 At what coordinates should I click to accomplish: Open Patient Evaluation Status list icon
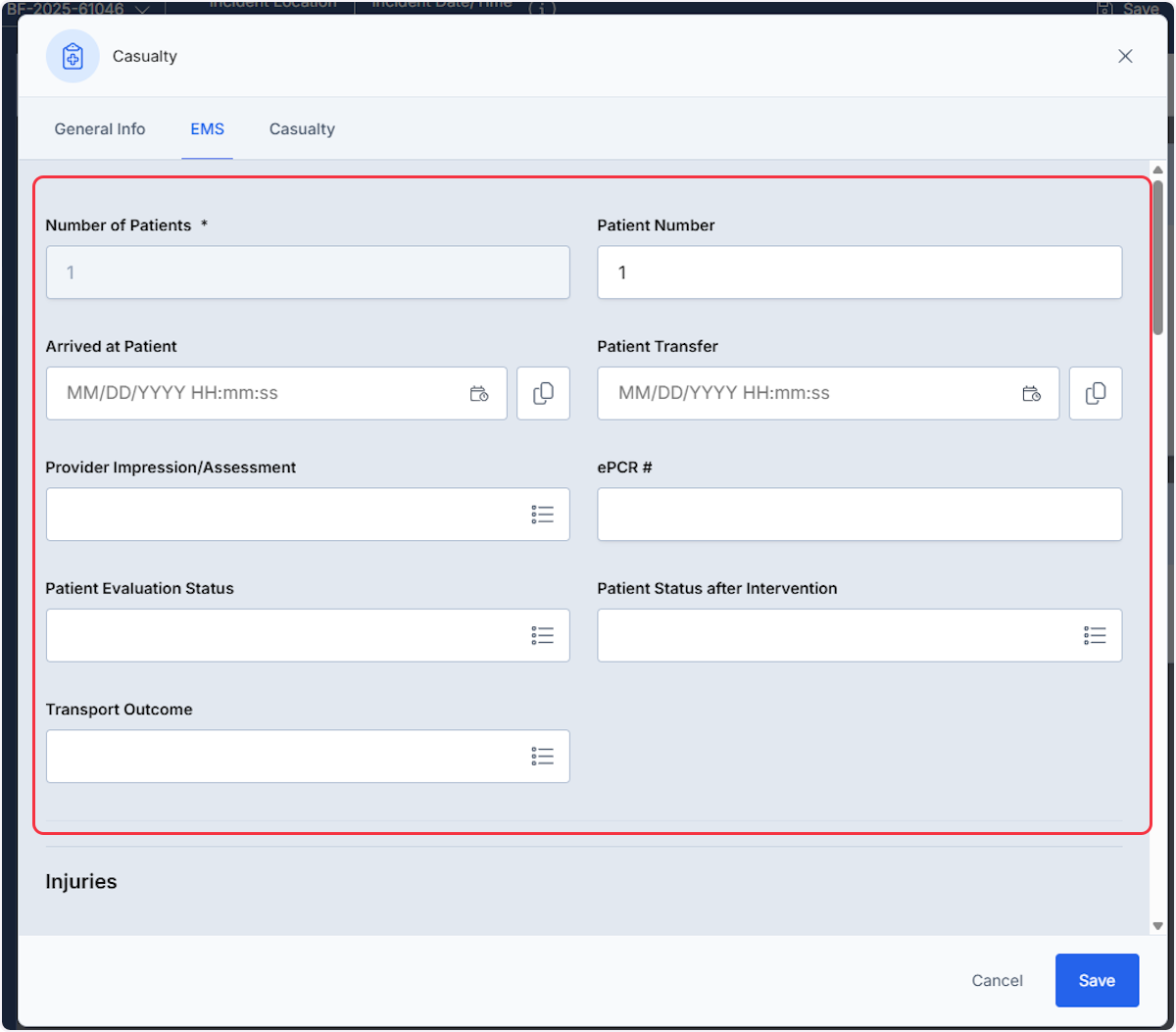click(x=543, y=636)
